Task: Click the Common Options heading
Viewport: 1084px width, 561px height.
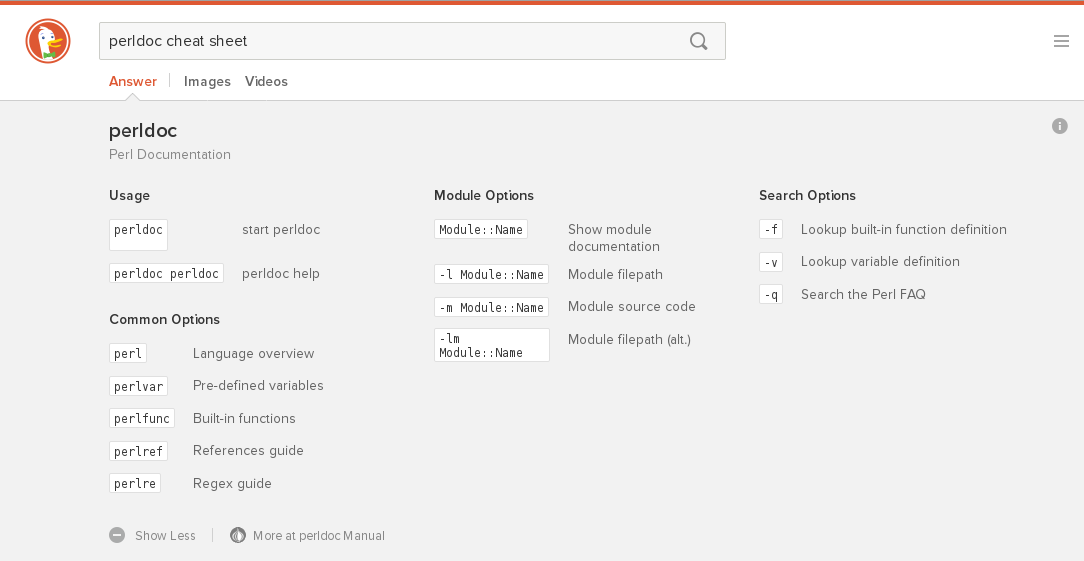Action: click(x=165, y=319)
